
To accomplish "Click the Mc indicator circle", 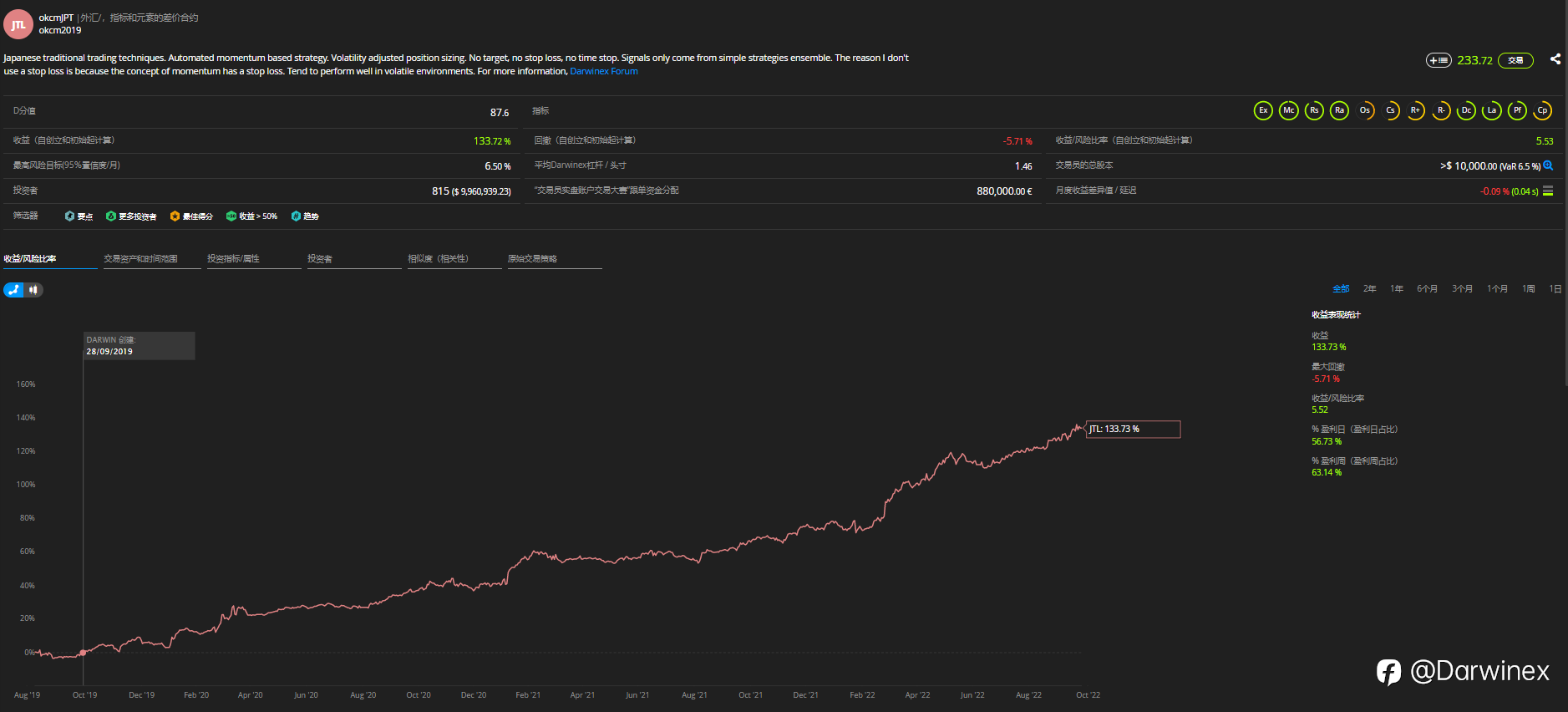I will pos(1288,110).
